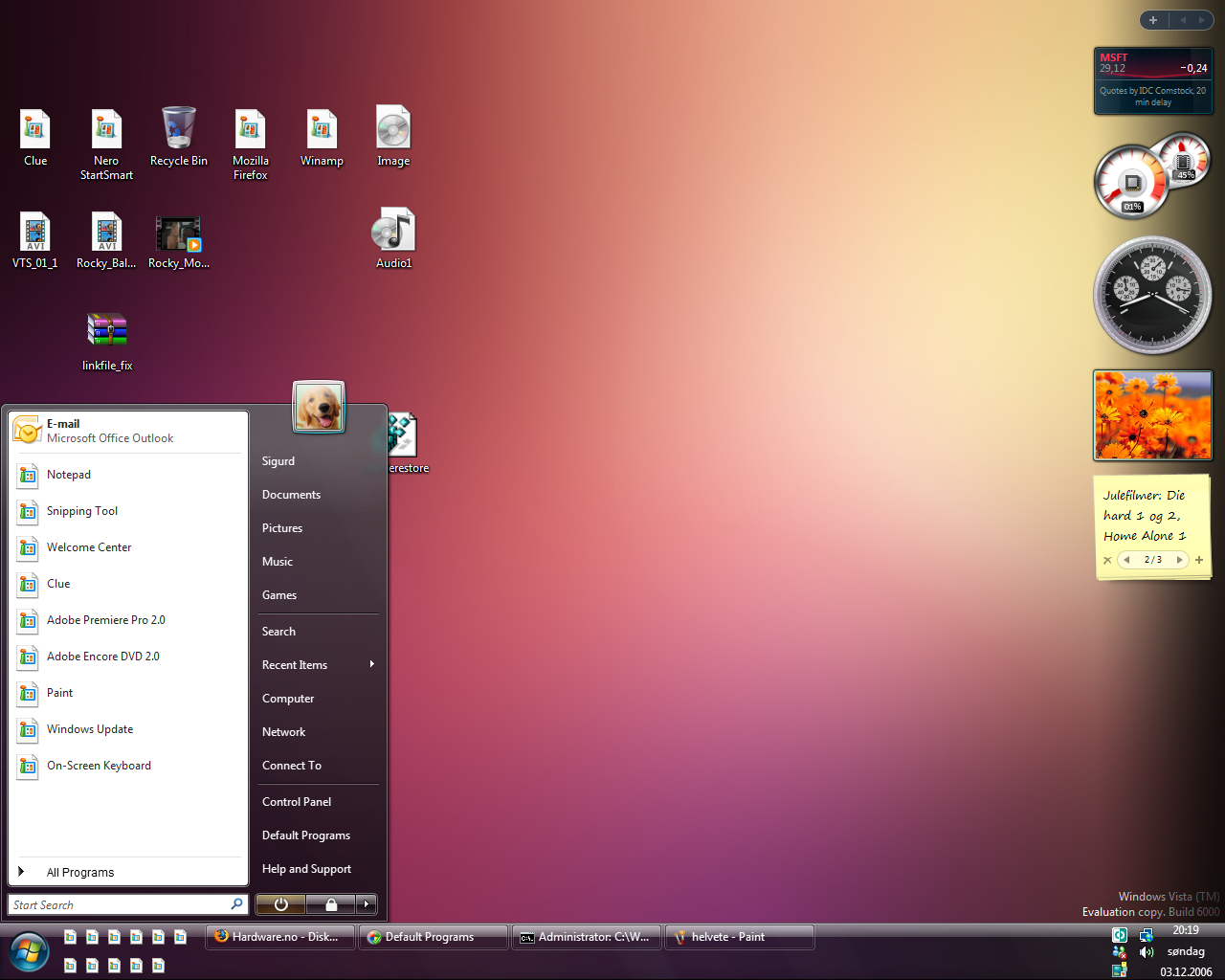Screen dimensions: 1225x980
Task: Open Help and Support
Action: point(318,869)
